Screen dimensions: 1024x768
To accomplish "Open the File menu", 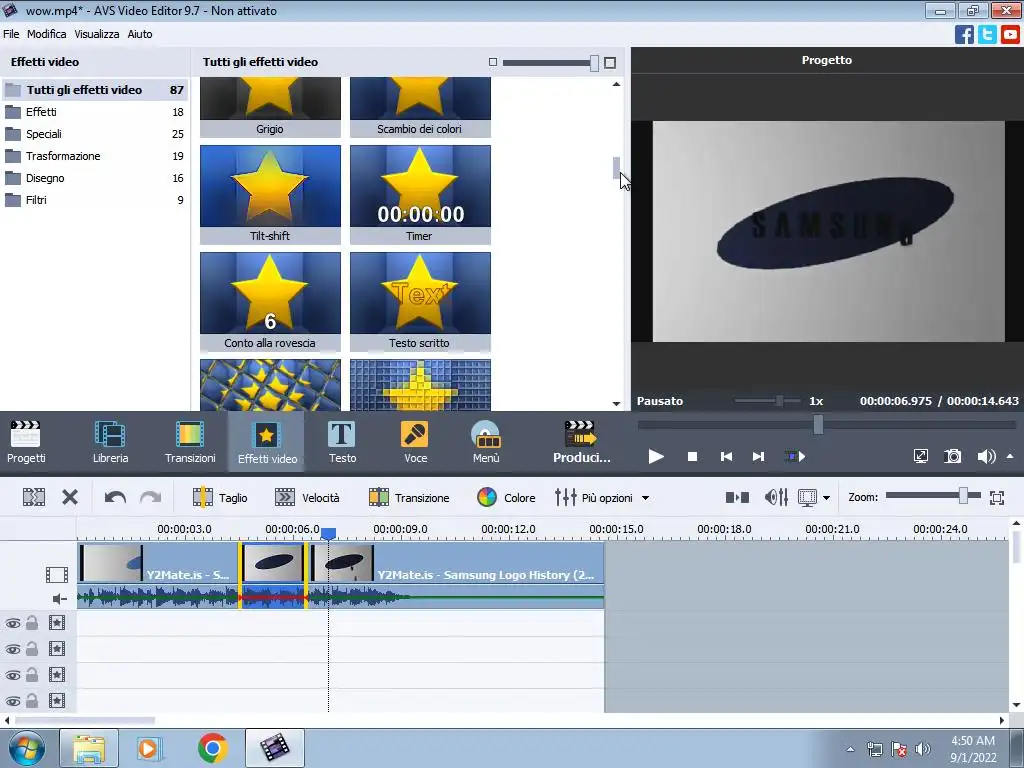I will [11, 34].
